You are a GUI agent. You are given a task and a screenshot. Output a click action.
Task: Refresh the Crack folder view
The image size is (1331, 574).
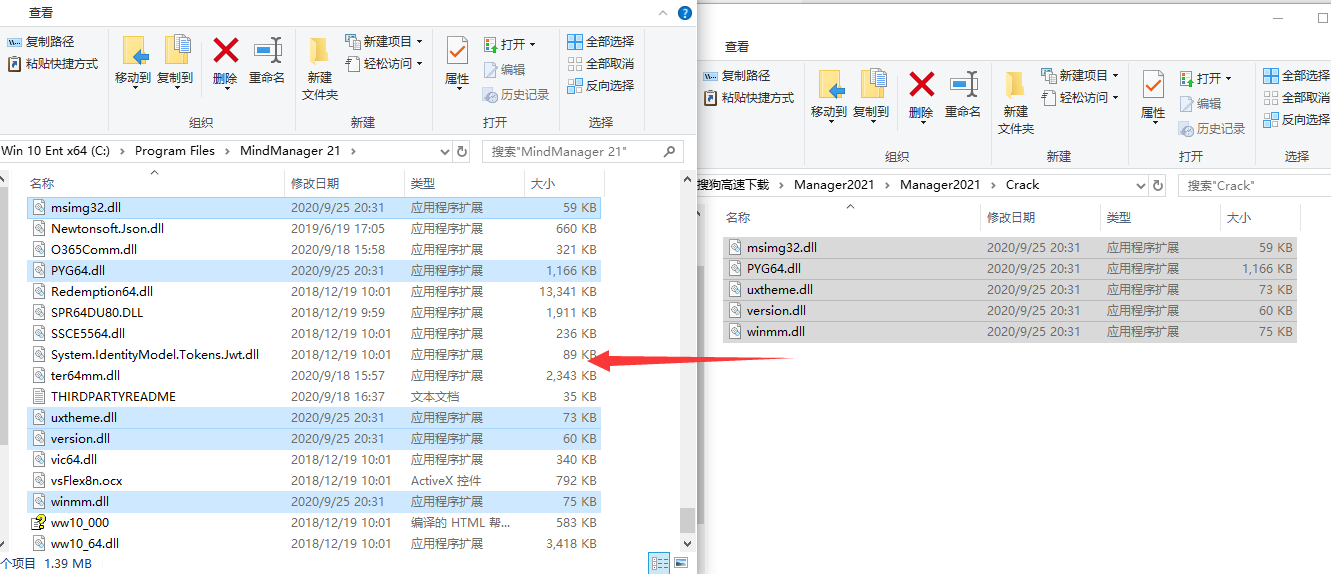(1157, 185)
